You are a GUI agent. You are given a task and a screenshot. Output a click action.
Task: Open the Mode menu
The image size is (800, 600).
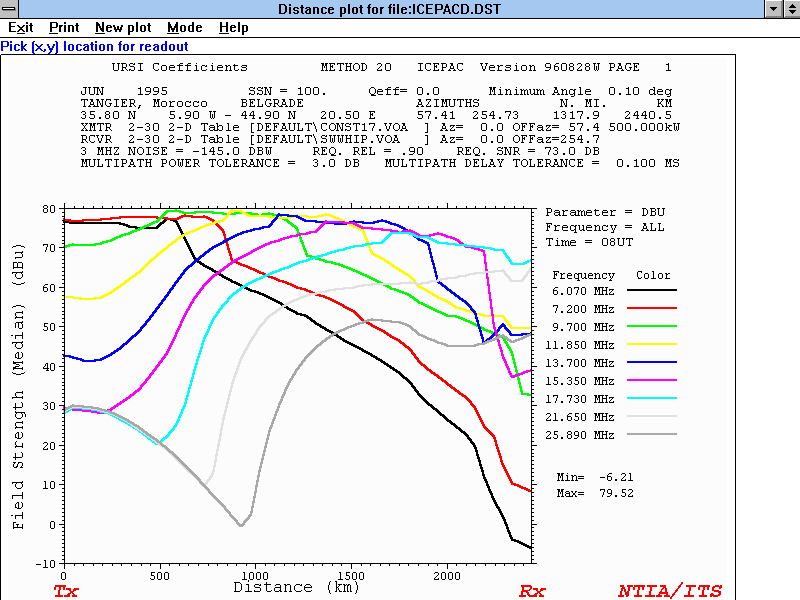184,28
